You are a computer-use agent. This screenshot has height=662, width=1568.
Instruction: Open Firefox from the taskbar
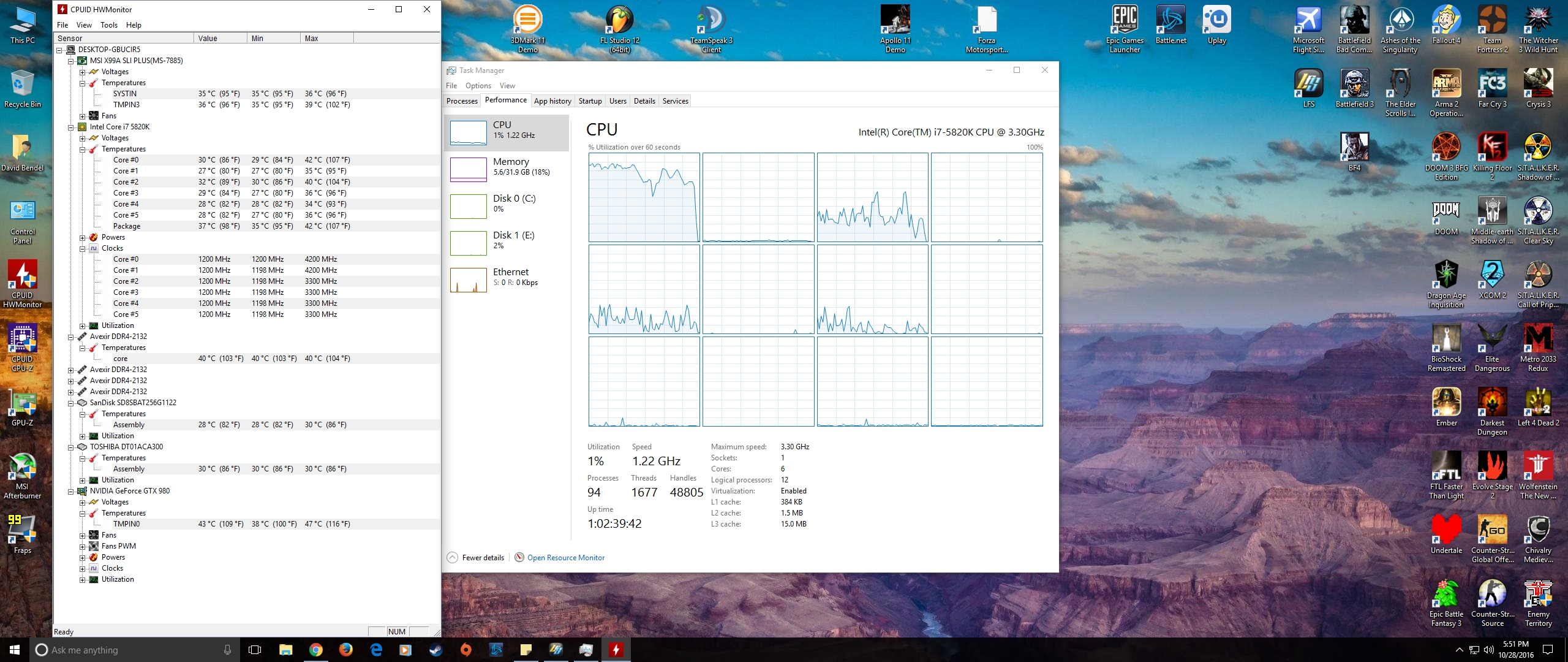click(345, 650)
